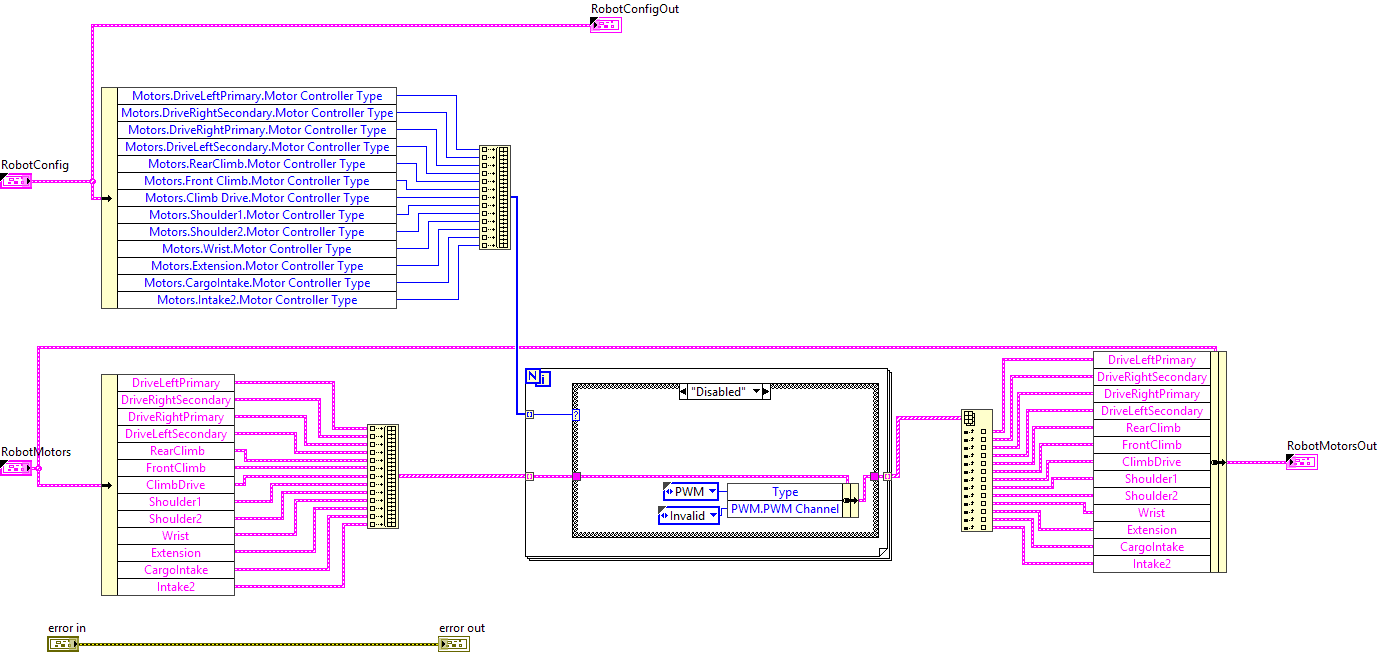Viewport: 1379px width, 652px height.
Task: Select the RobotConfig control terminal
Action: tap(17, 181)
